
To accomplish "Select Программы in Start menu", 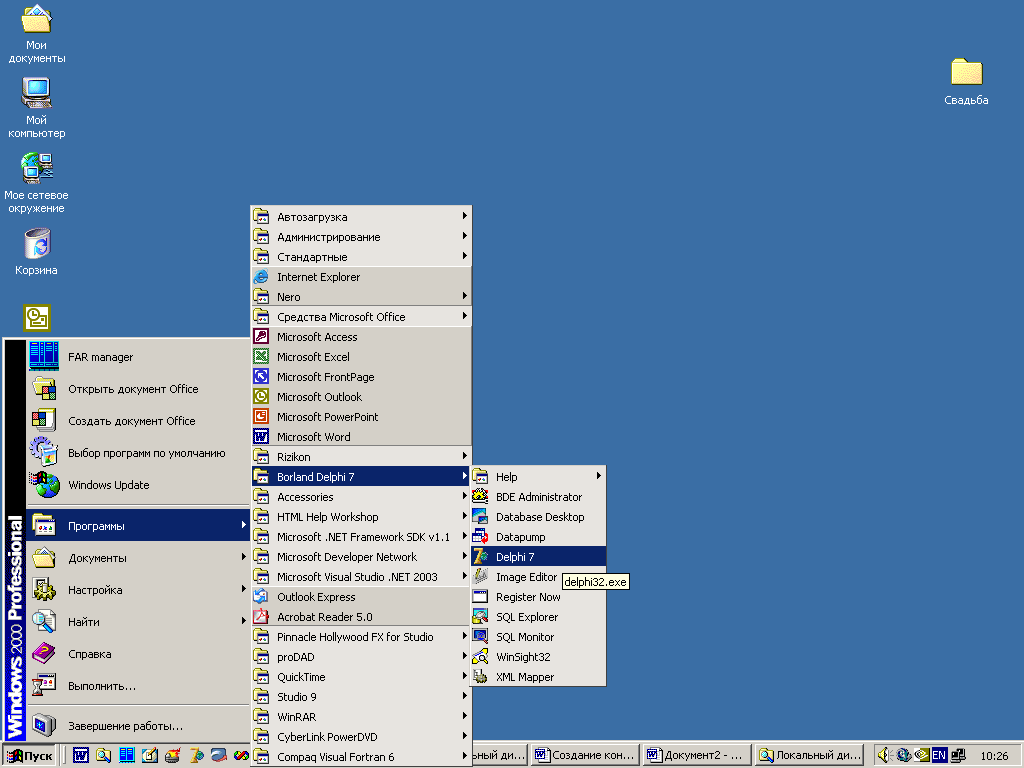I will click(138, 525).
